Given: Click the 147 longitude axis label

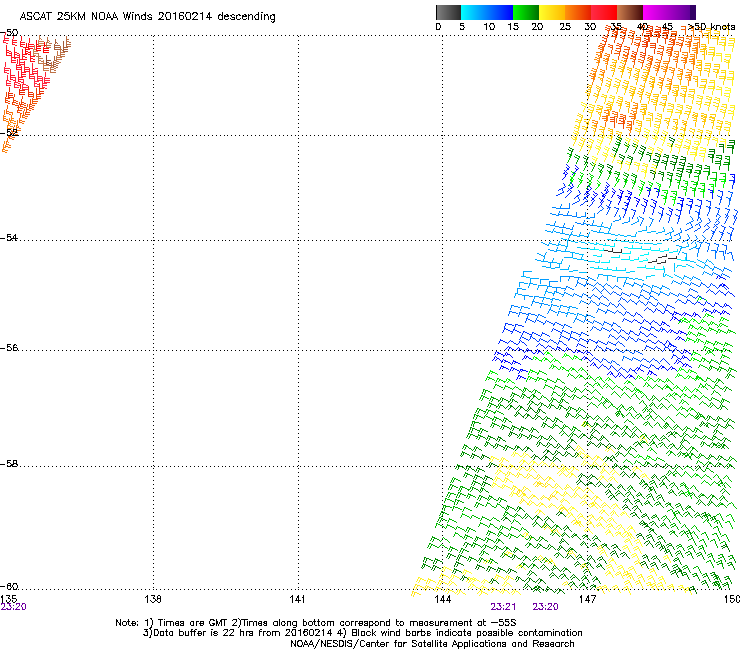Looking at the screenshot, I should (x=588, y=599).
